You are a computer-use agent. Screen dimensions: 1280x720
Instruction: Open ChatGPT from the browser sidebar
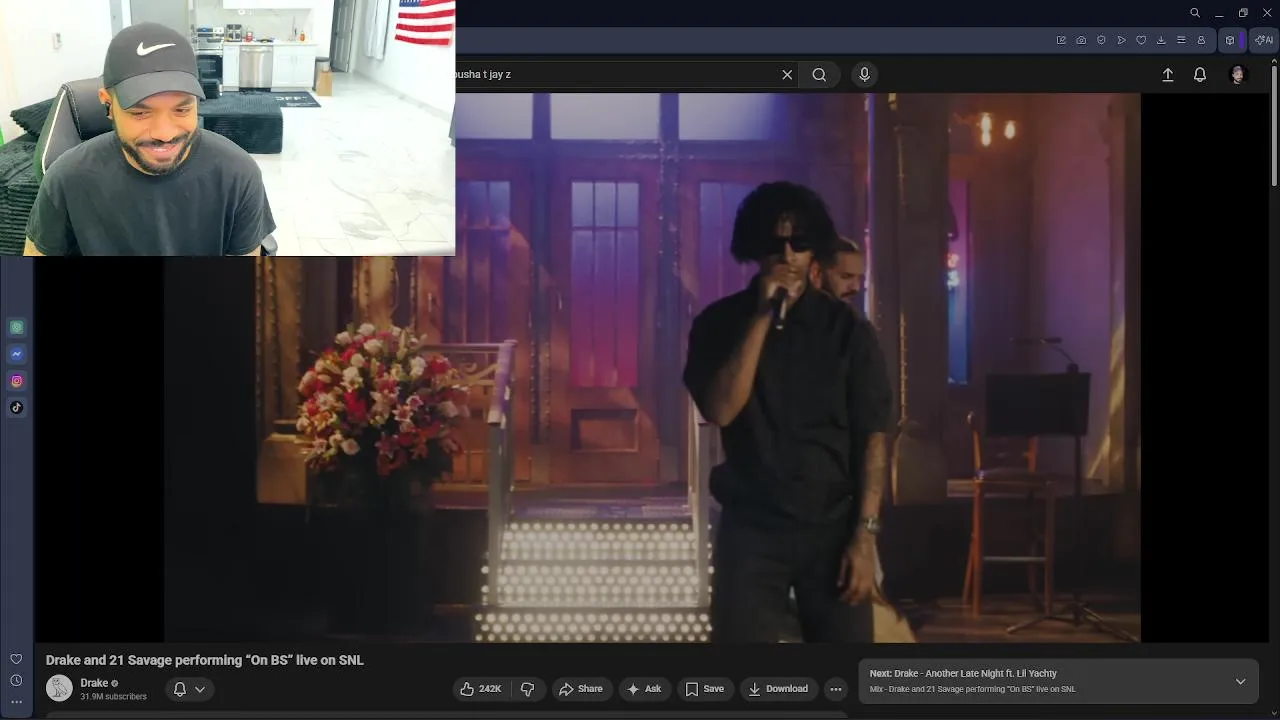pyautogui.click(x=17, y=327)
